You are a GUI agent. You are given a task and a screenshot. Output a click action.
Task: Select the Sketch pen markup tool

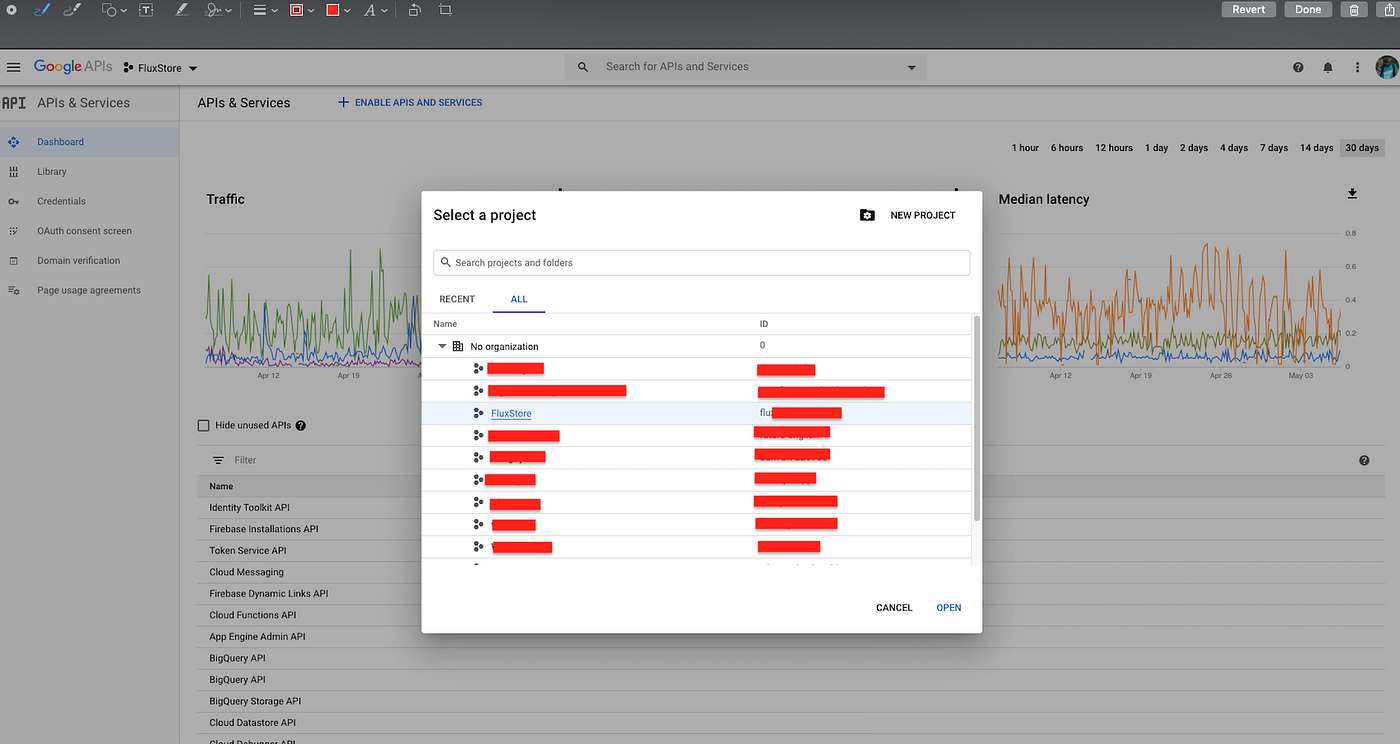tap(41, 10)
